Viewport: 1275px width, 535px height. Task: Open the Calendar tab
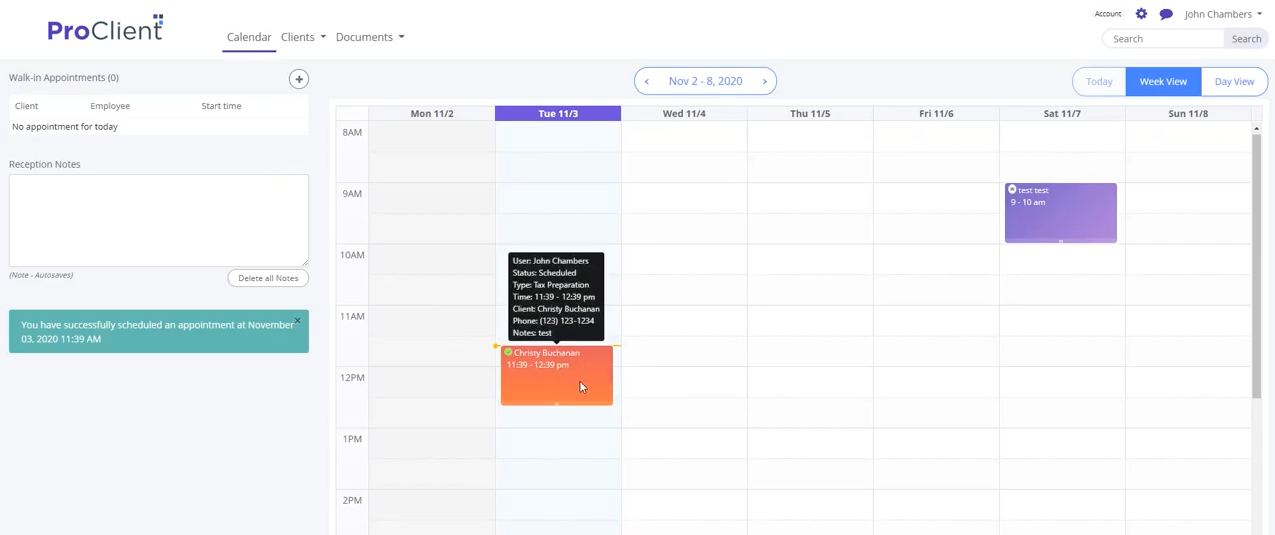249,37
